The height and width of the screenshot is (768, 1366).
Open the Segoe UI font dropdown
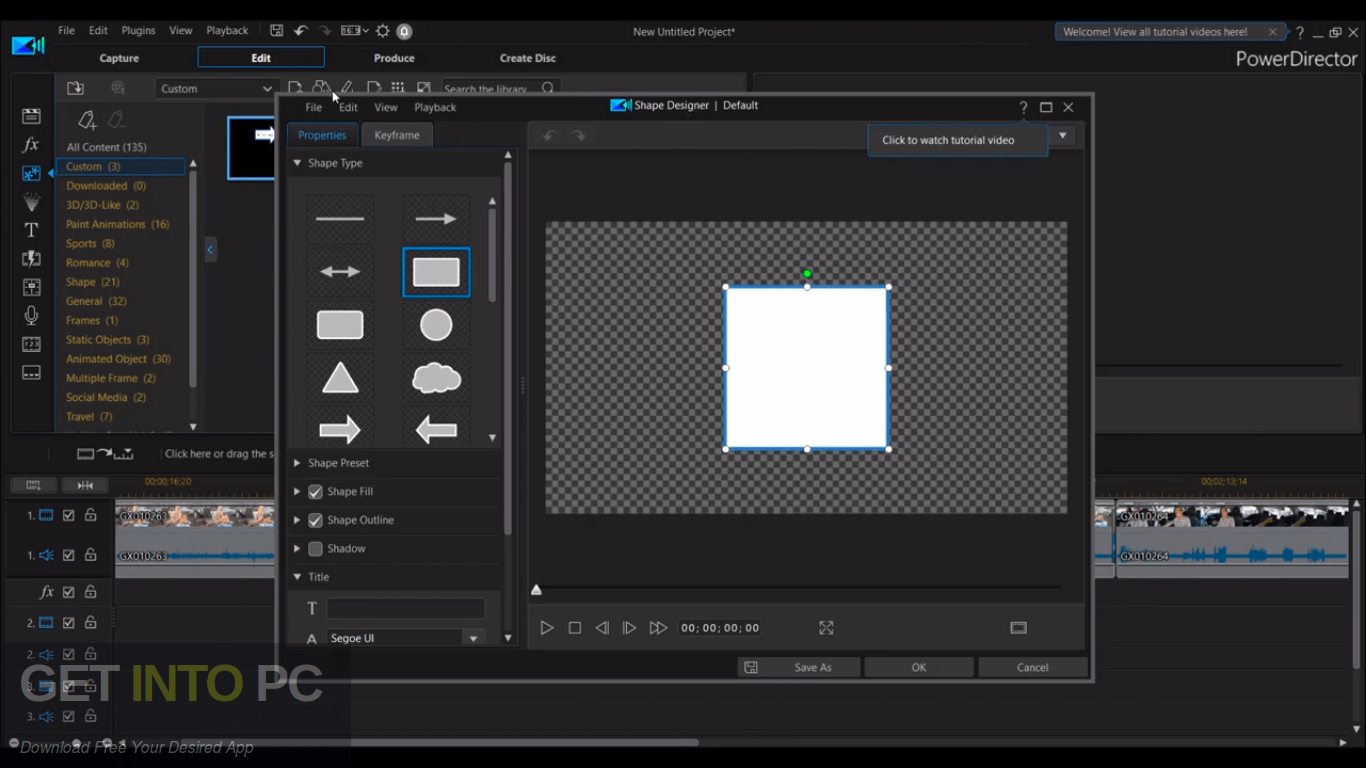tap(473, 638)
